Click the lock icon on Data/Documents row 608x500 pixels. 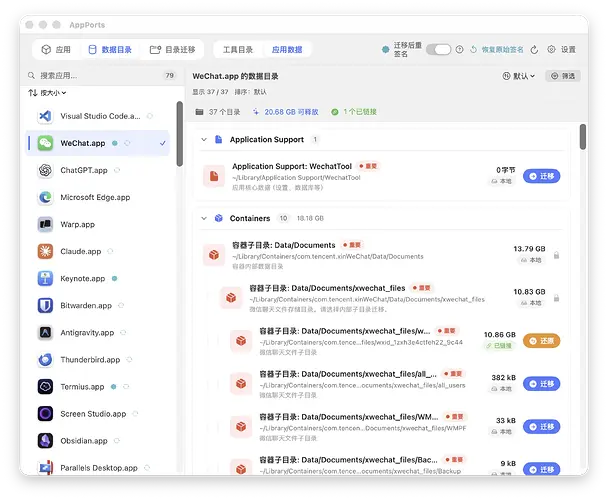click(556, 255)
